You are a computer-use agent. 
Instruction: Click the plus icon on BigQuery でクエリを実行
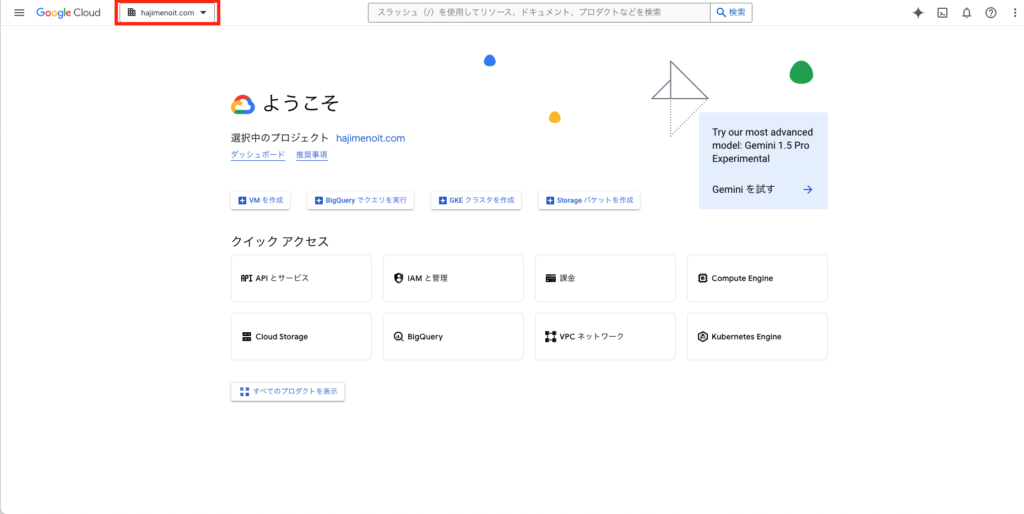(319, 201)
